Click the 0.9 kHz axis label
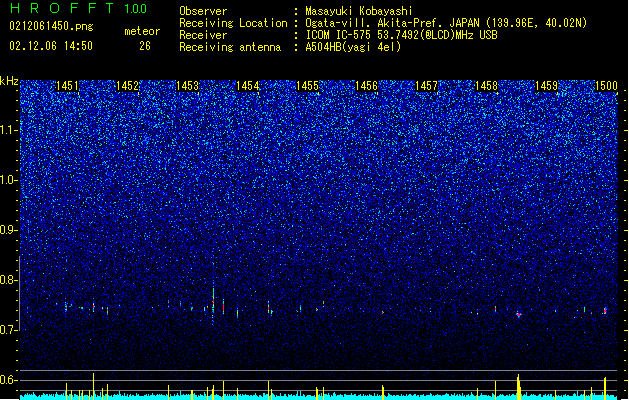This screenshot has width=629, height=400. click(8, 230)
